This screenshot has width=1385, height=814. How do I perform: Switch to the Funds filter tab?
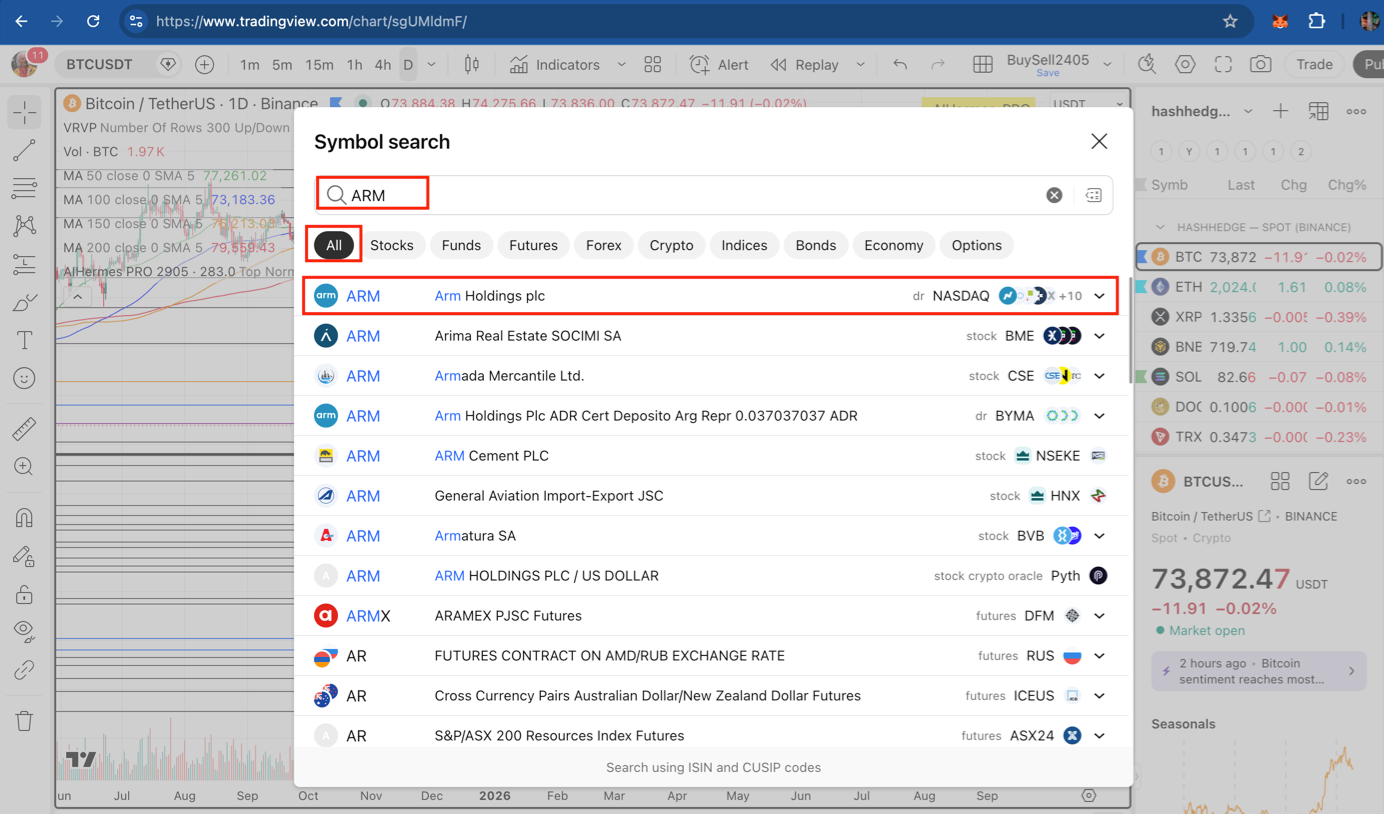461,245
